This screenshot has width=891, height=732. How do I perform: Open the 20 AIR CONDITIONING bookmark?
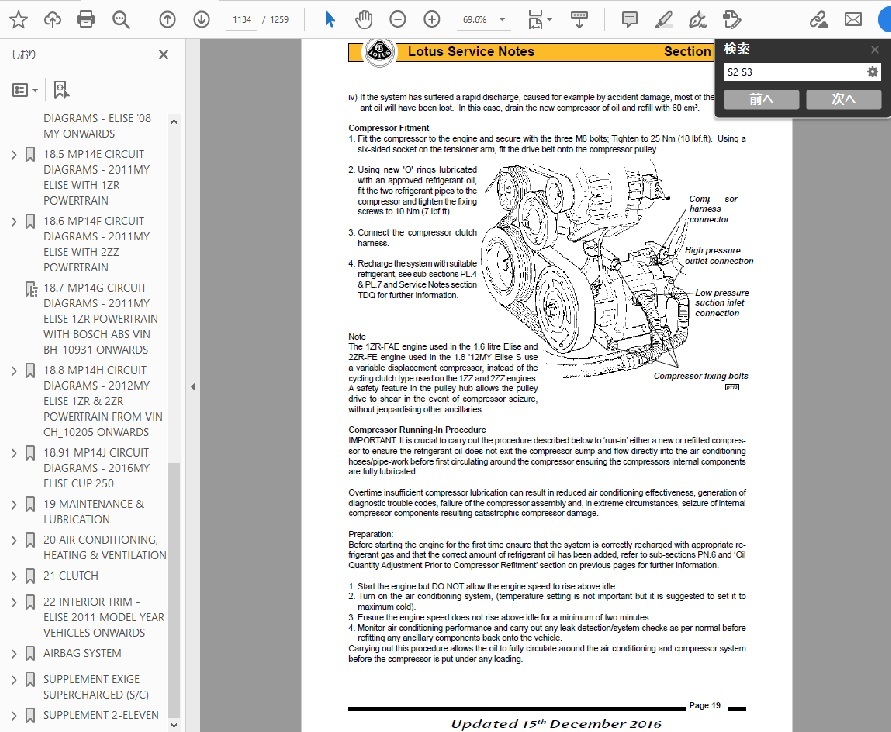(105, 547)
